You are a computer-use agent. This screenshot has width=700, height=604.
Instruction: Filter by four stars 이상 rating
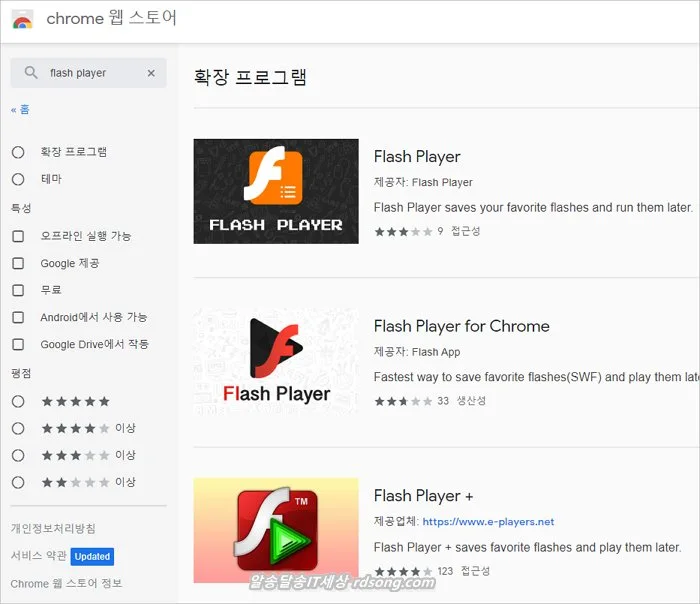coord(18,428)
